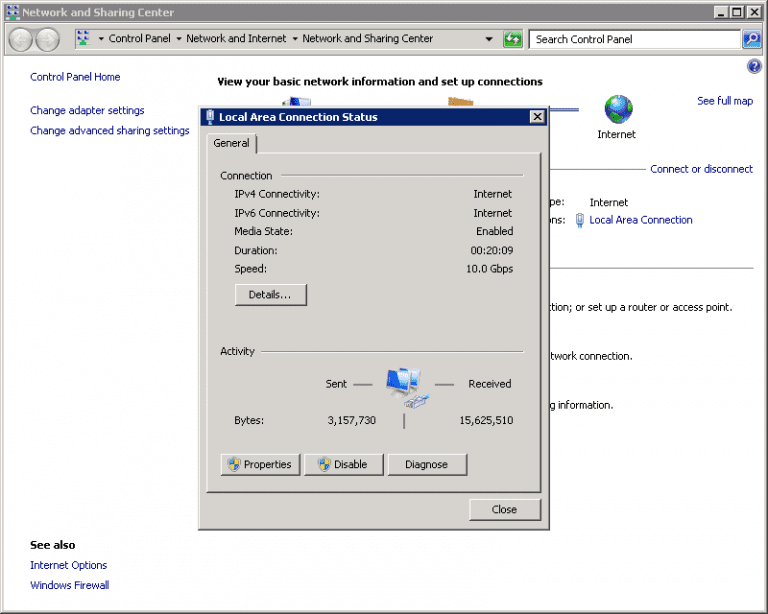This screenshot has width=768, height=614.
Task: Click the Back navigation arrow
Action: (21, 39)
